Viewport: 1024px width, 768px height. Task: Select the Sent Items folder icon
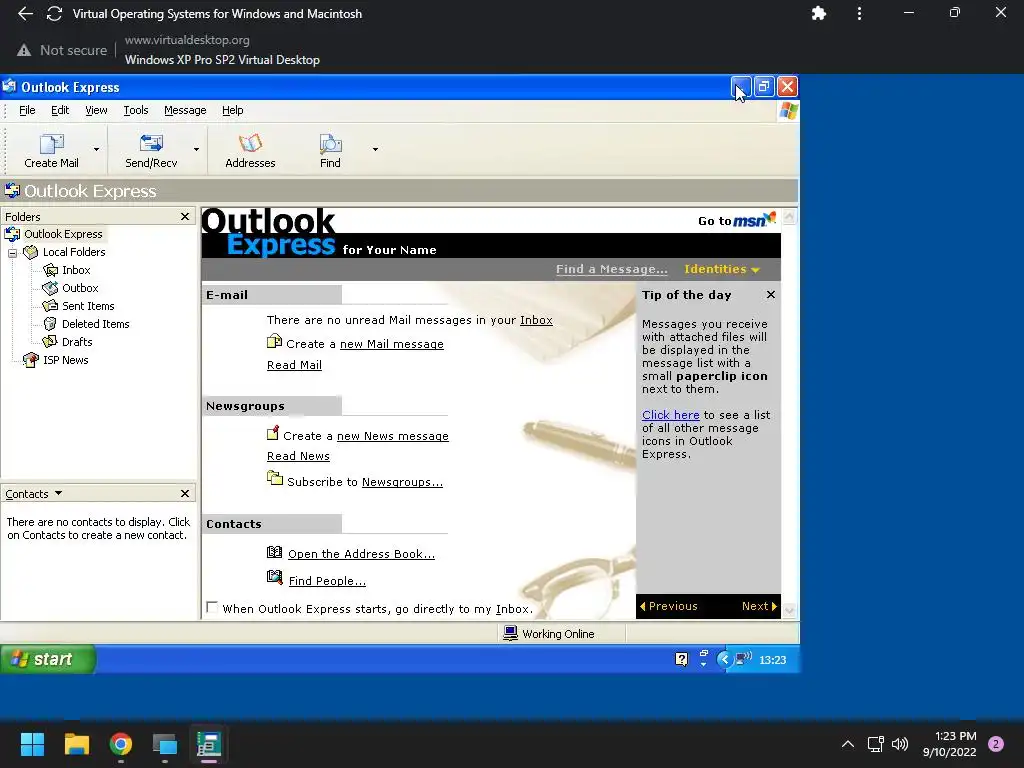(50, 306)
